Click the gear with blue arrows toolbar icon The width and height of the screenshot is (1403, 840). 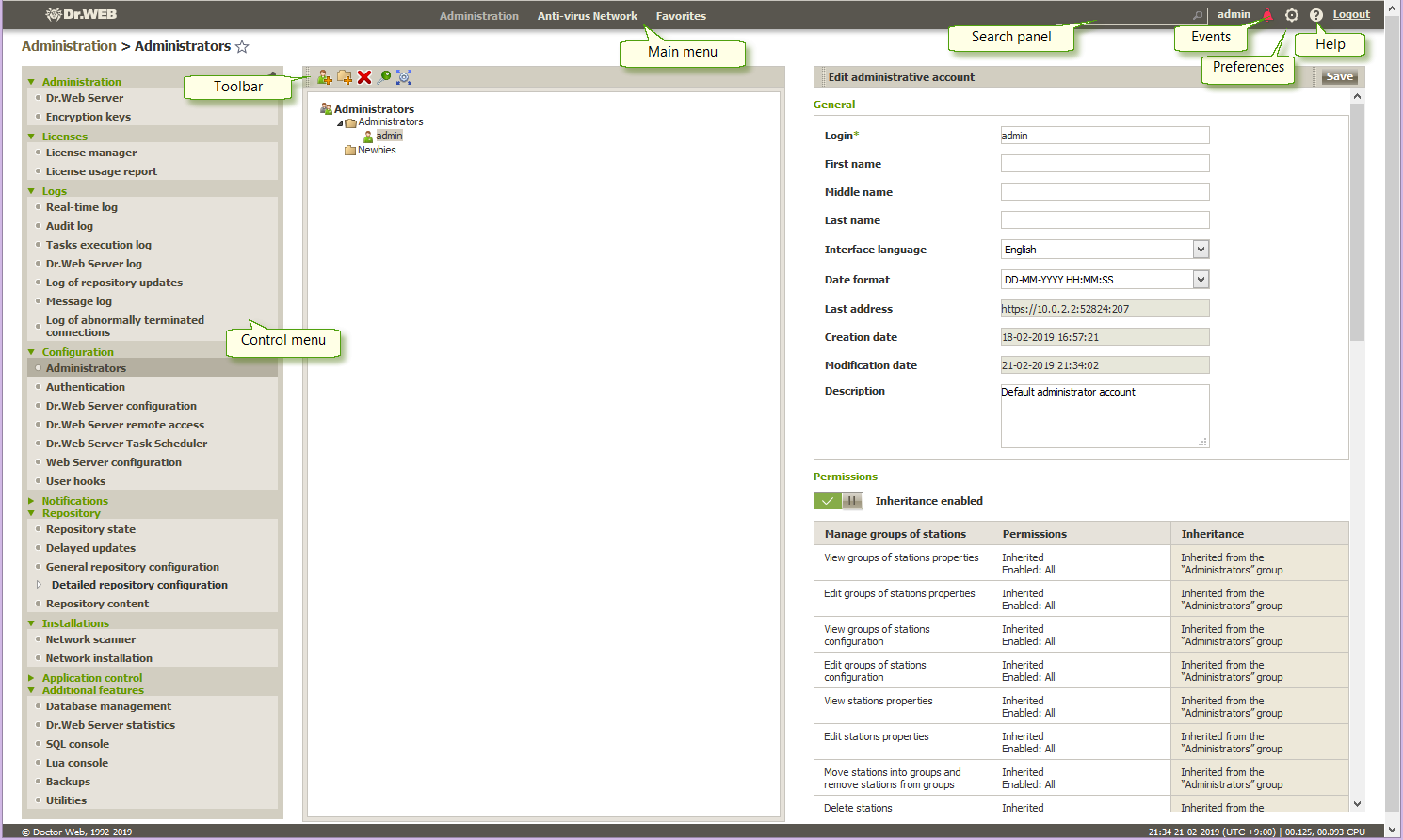[404, 77]
